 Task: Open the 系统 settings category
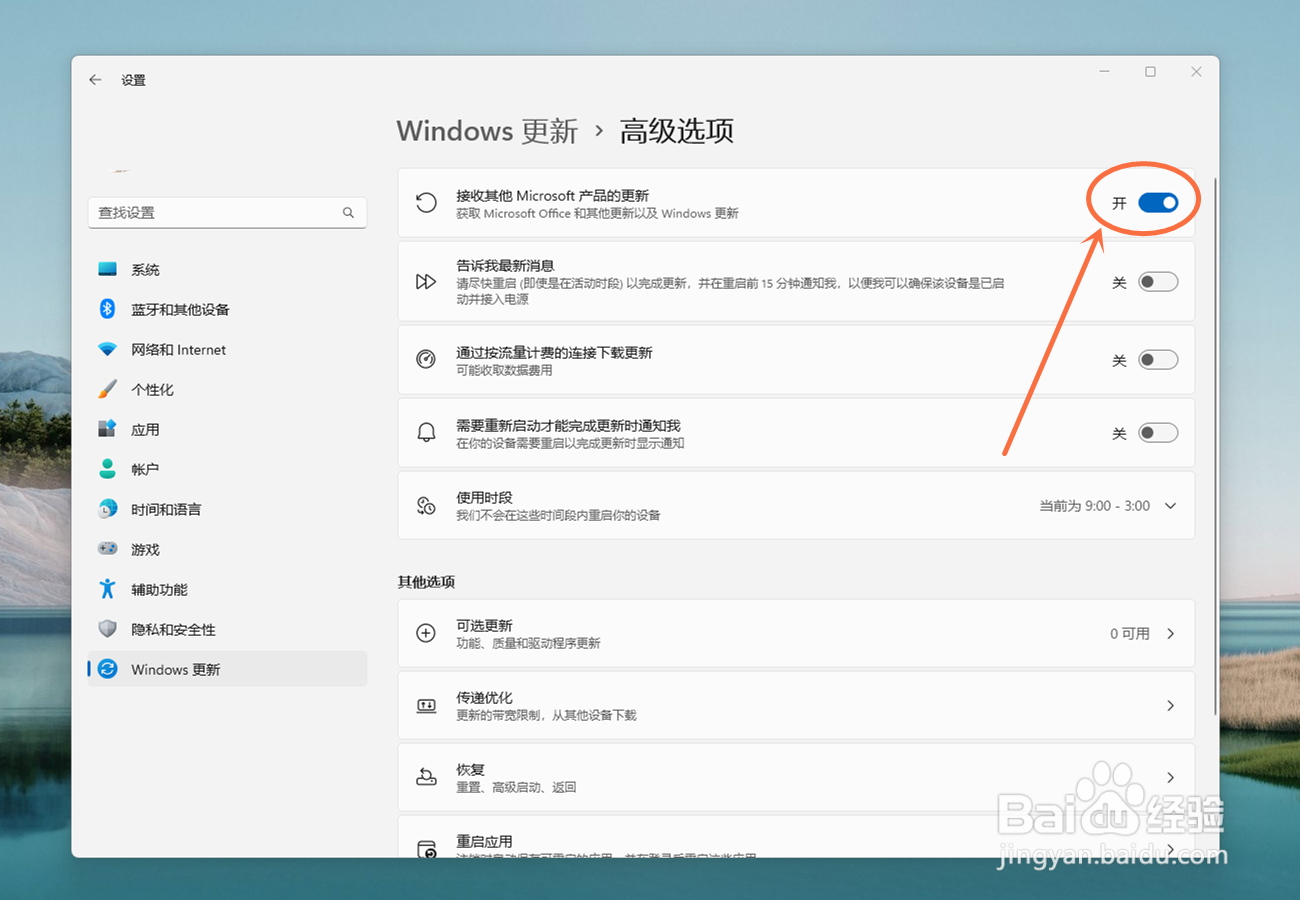point(227,270)
